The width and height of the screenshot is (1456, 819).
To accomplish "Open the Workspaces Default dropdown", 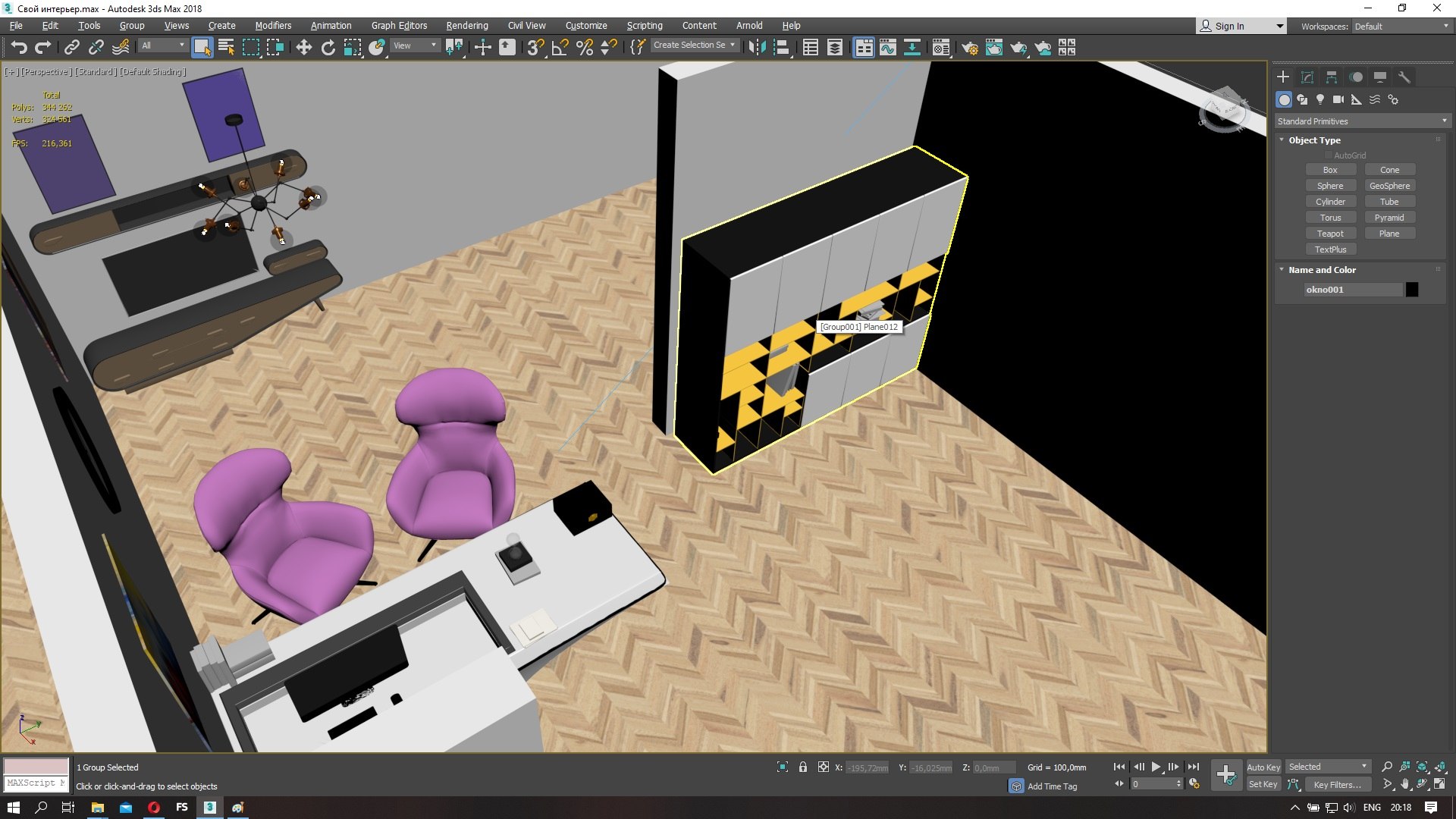I will 1401,27.
